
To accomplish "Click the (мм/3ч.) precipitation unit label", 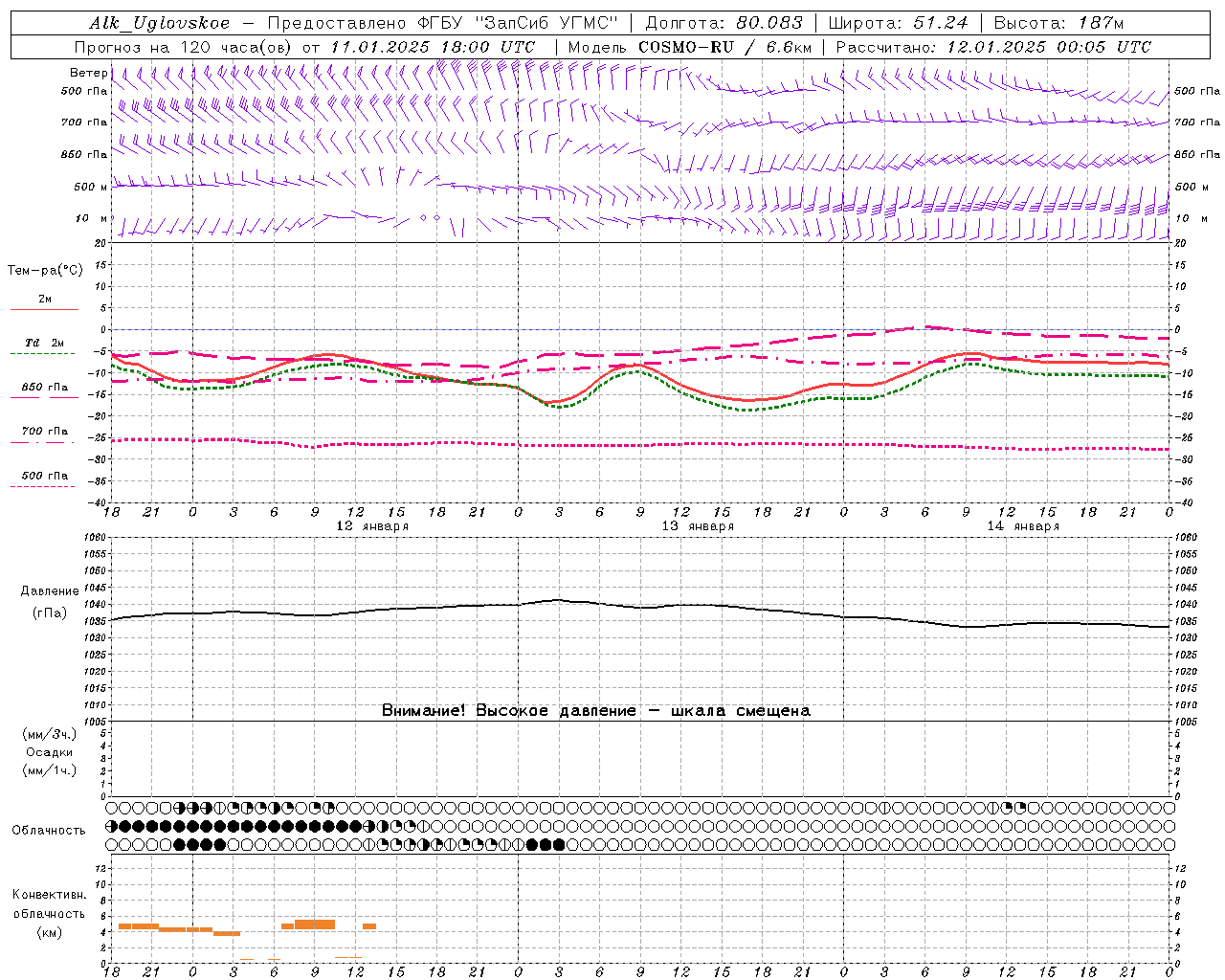I will tap(50, 734).
